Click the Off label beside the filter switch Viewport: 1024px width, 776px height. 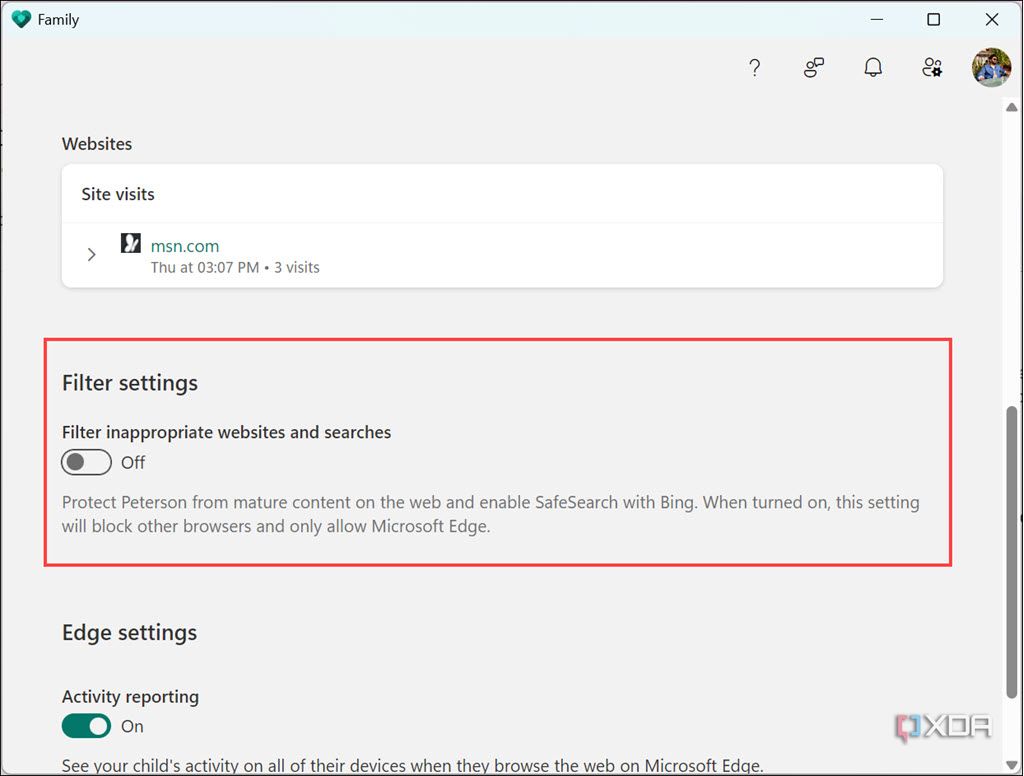tap(134, 462)
